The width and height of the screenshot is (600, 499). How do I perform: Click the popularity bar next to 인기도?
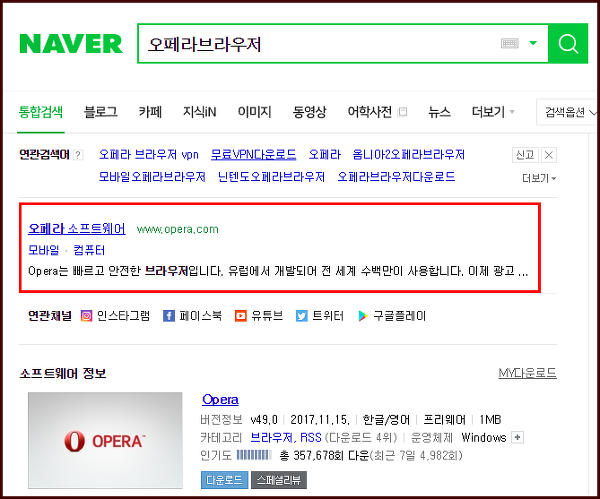point(254,455)
